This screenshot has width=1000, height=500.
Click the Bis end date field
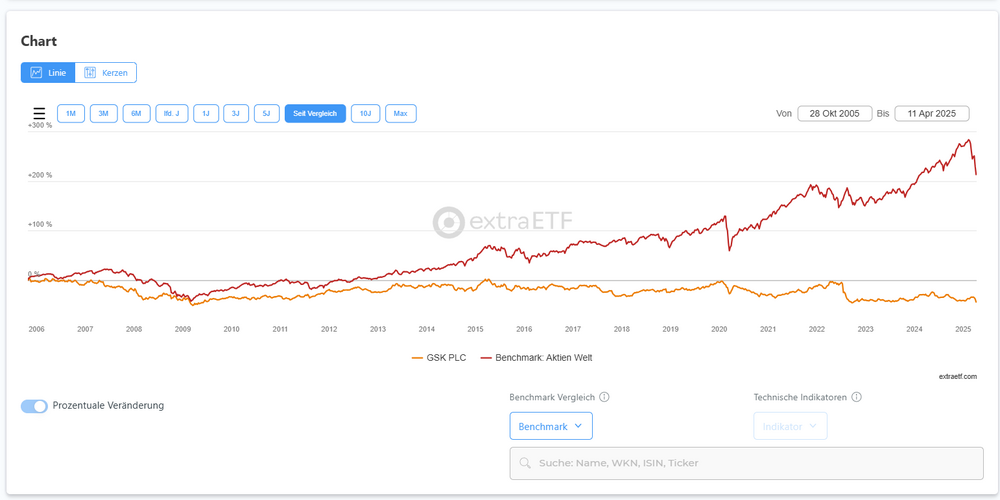931,114
